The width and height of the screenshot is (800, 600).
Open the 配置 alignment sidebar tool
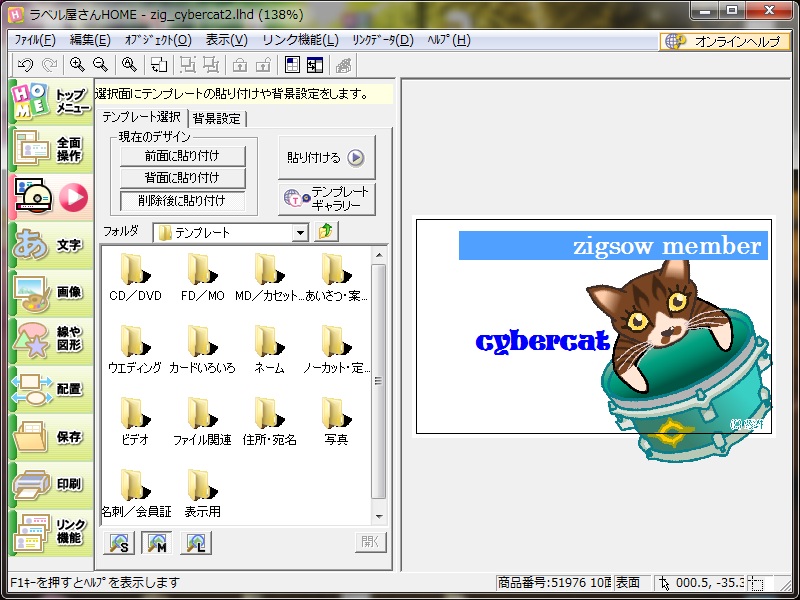(51, 388)
